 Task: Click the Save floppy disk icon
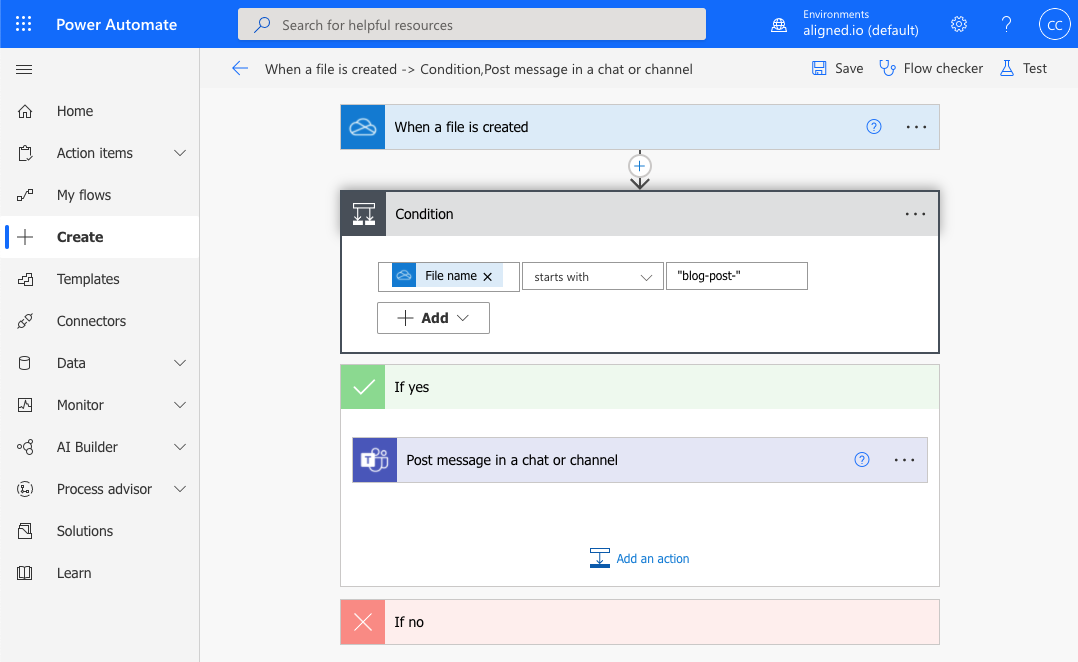tap(819, 68)
